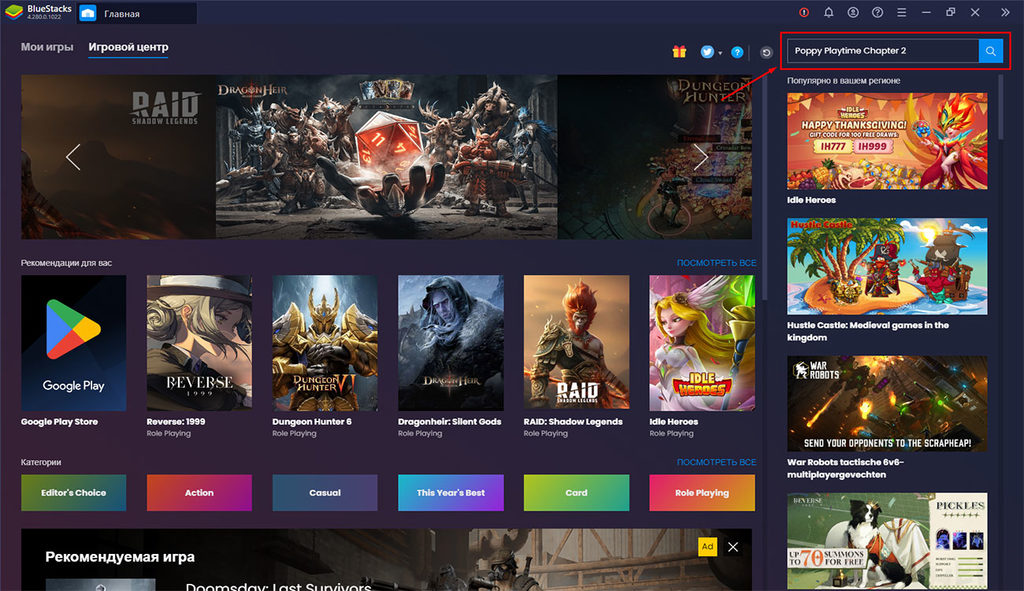
Task: Open the hamburger menu in title bar
Action: point(901,12)
